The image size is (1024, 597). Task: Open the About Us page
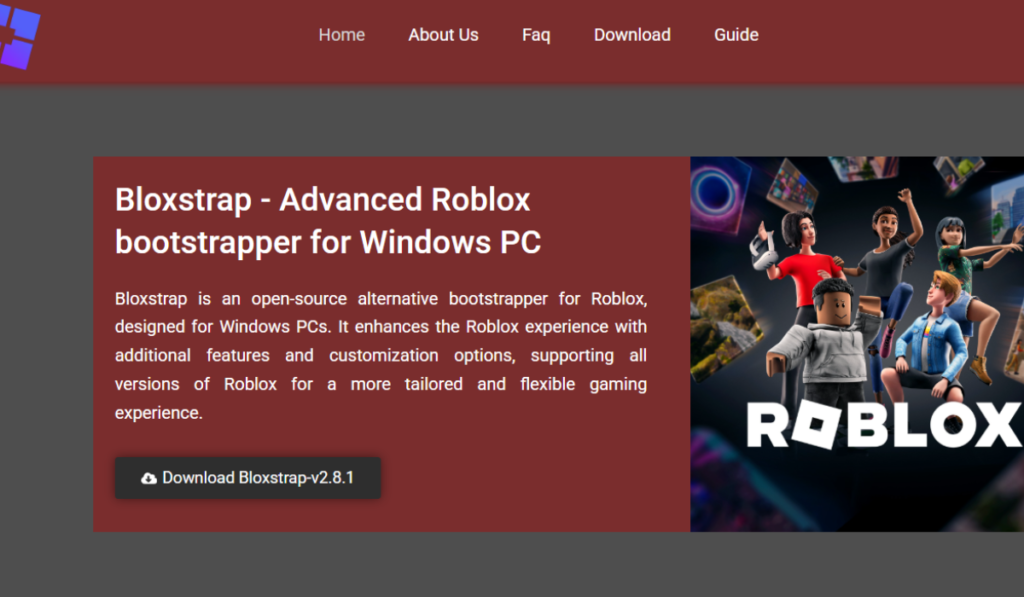[443, 35]
